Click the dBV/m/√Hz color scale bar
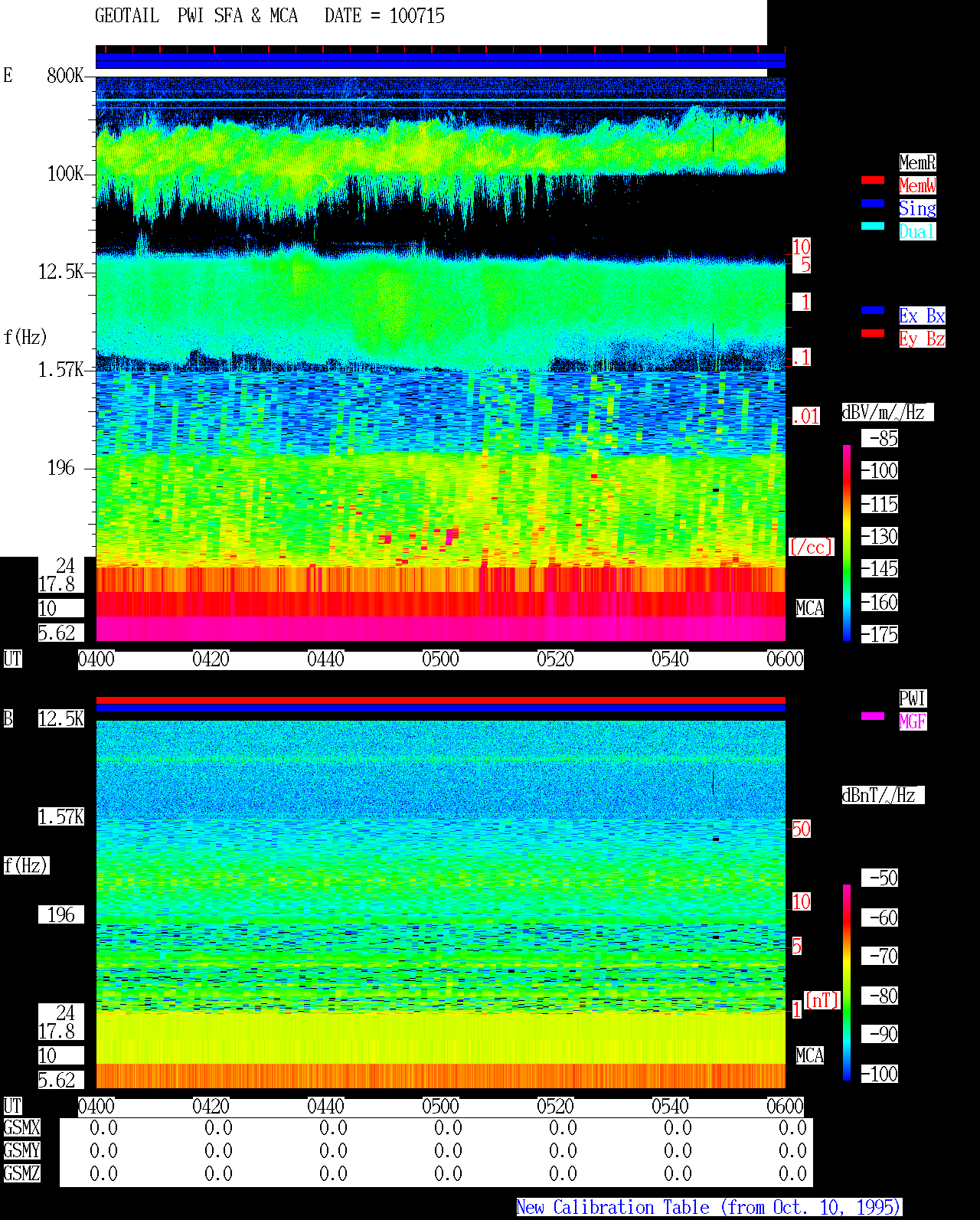This screenshot has width=980, height=1220. 847,542
